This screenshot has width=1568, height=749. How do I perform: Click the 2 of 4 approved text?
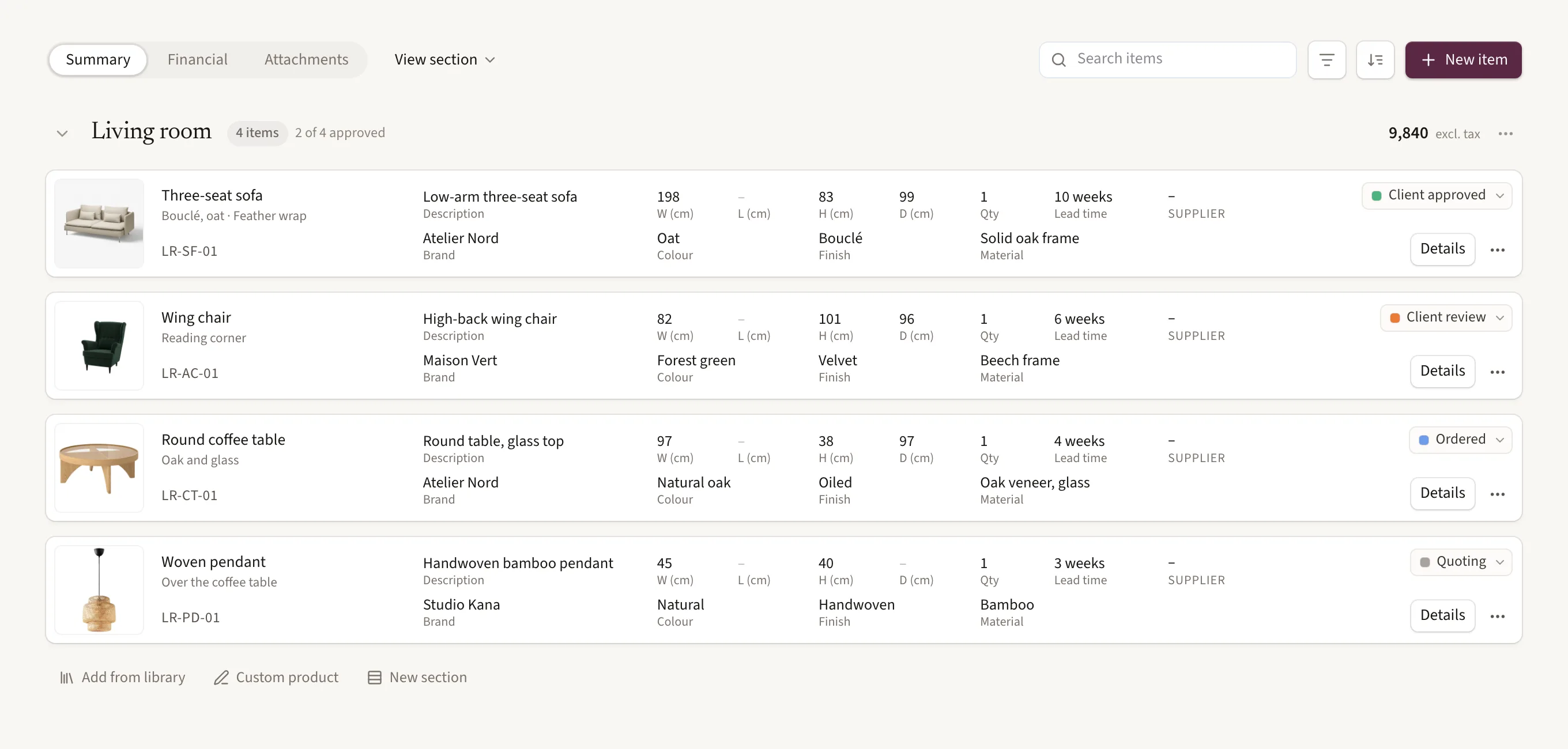(340, 133)
